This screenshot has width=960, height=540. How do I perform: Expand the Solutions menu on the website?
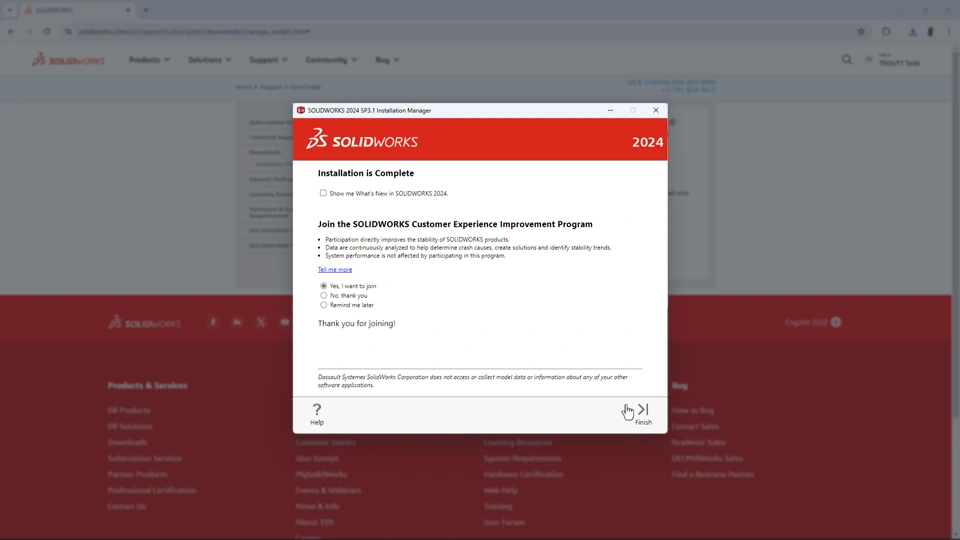209,60
